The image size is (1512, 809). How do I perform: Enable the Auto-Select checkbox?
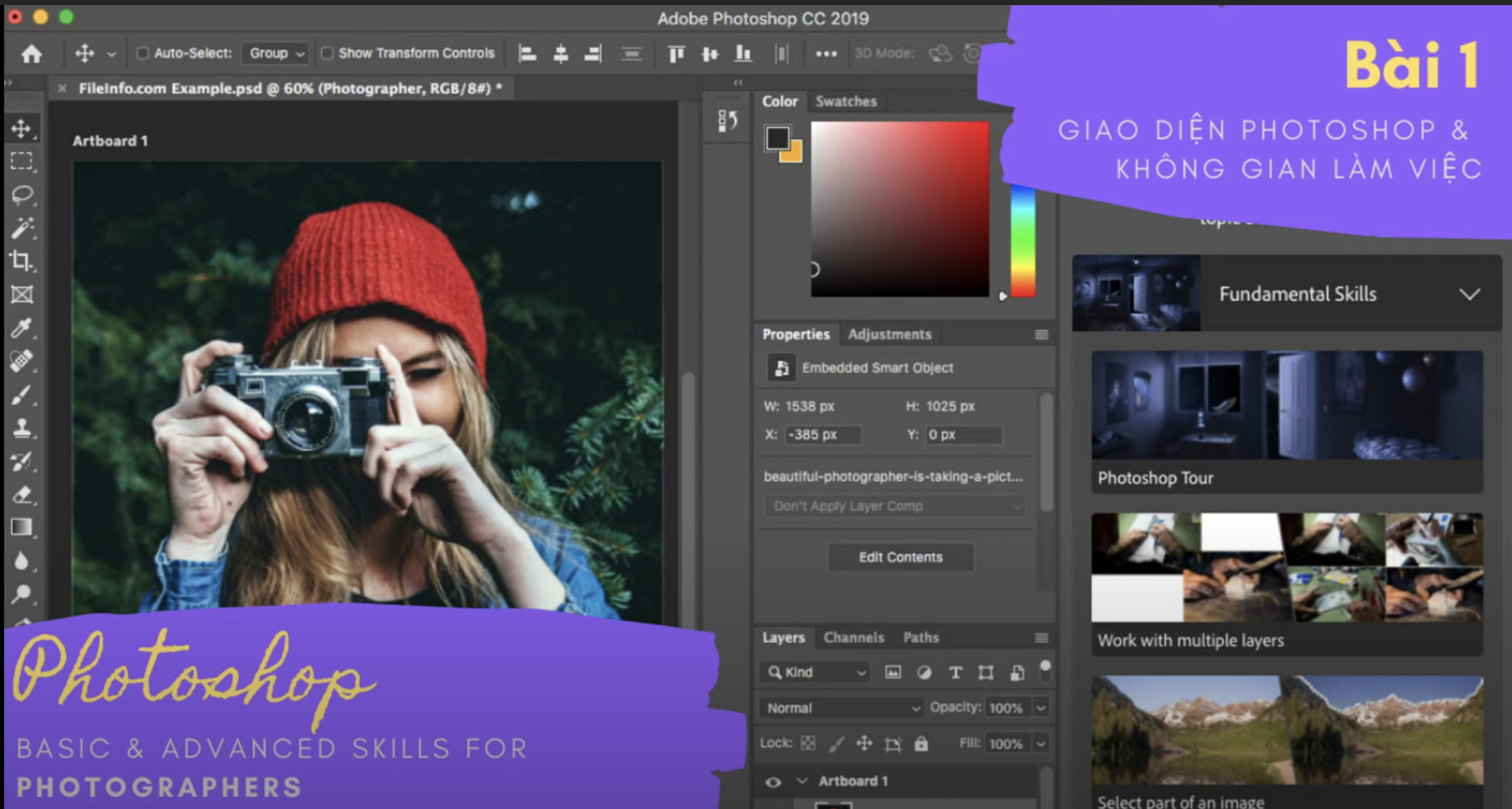click(142, 54)
